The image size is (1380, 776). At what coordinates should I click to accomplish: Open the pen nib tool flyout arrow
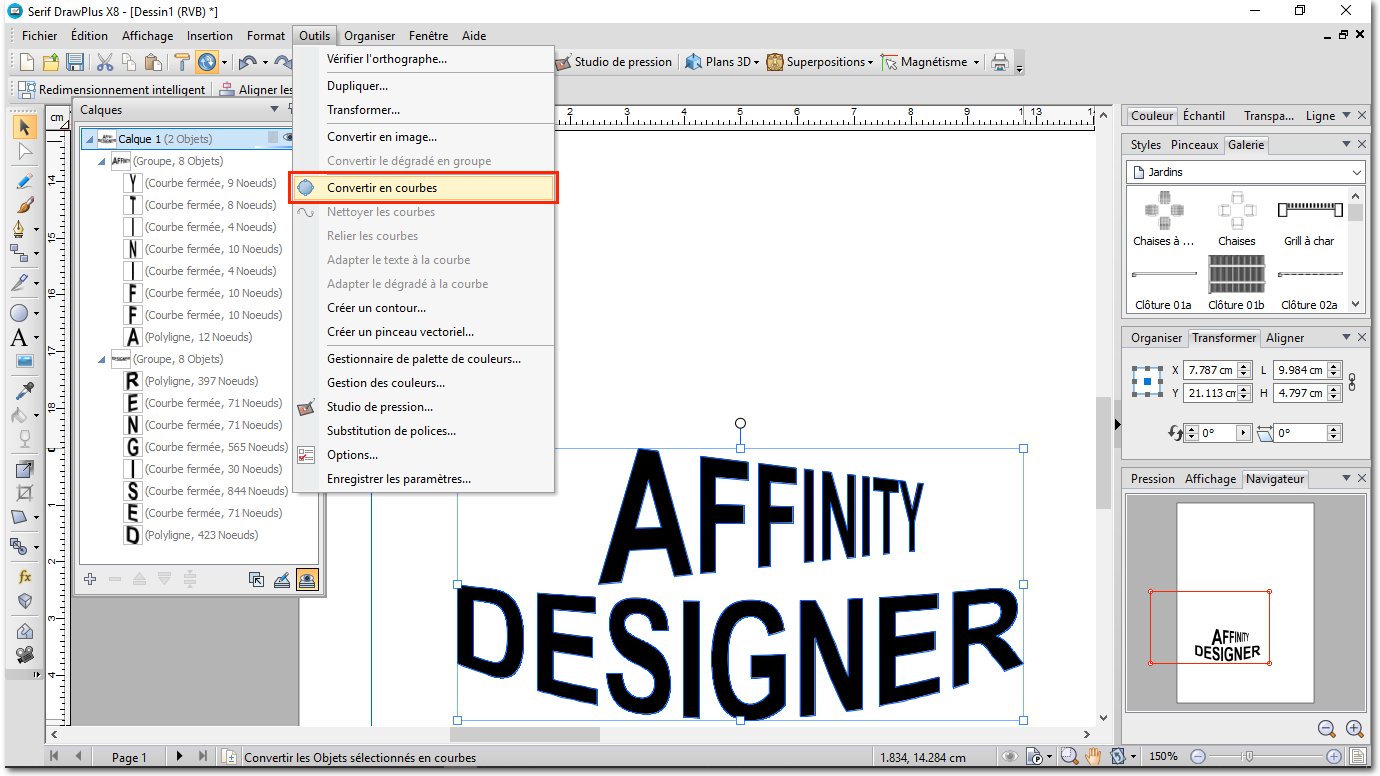coord(37,229)
